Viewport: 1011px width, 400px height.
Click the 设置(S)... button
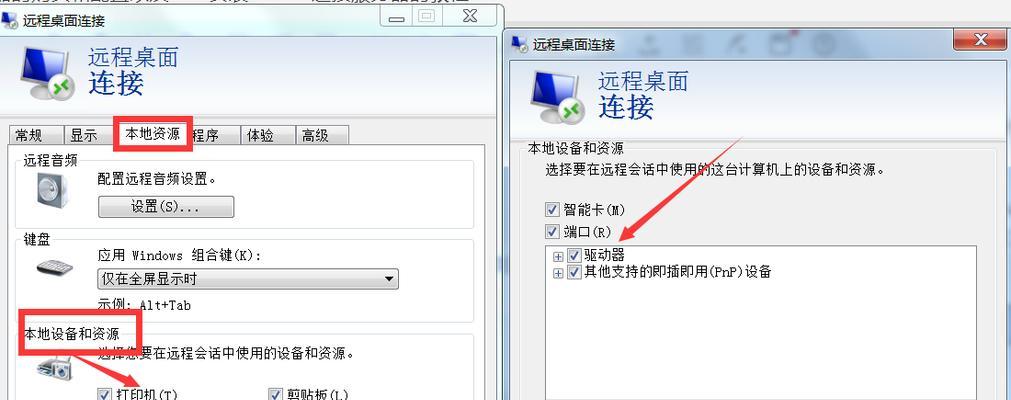pyautogui.click(x=166, y=207)
